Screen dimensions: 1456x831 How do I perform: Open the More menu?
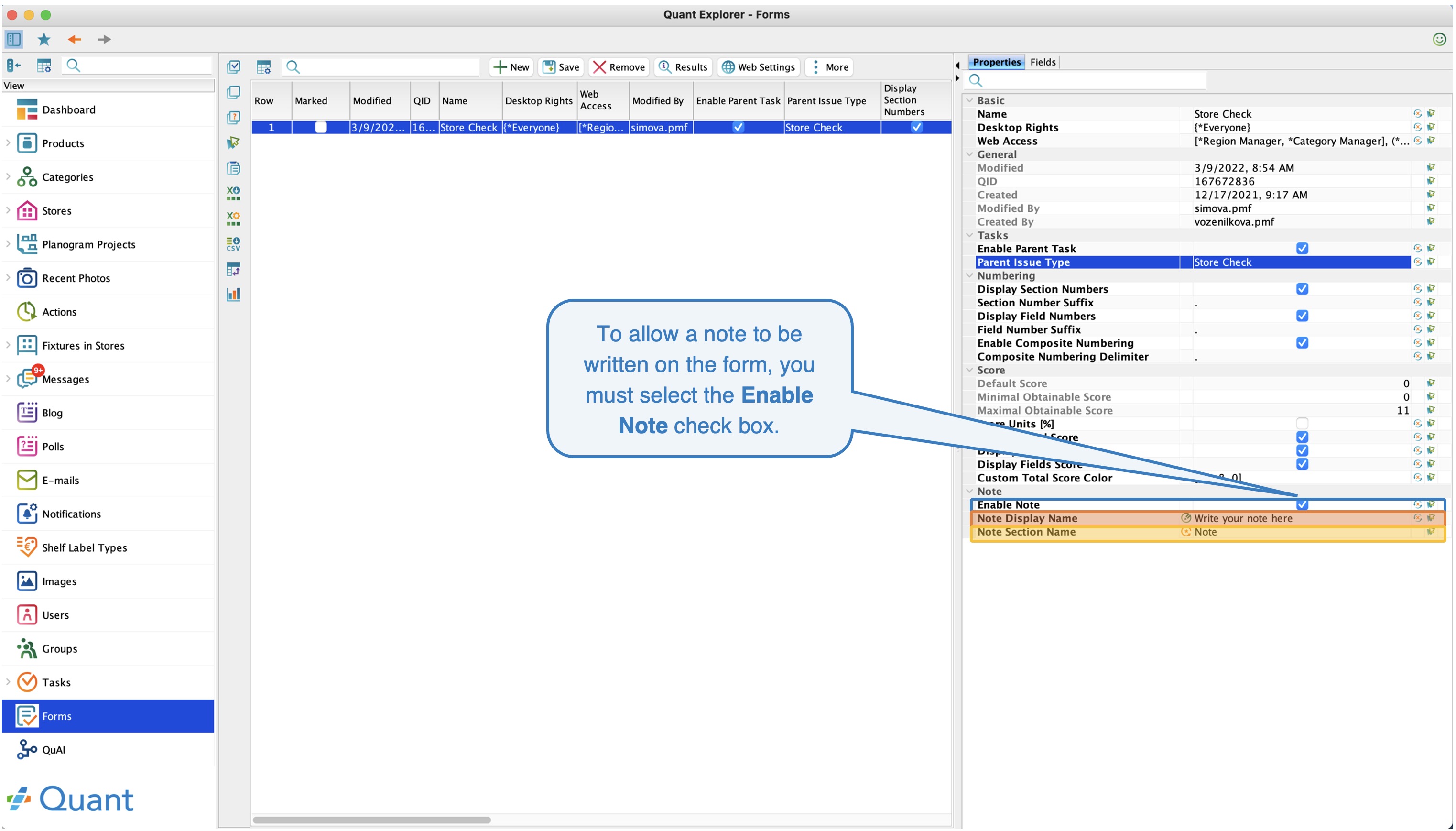(x=829, y=67)
